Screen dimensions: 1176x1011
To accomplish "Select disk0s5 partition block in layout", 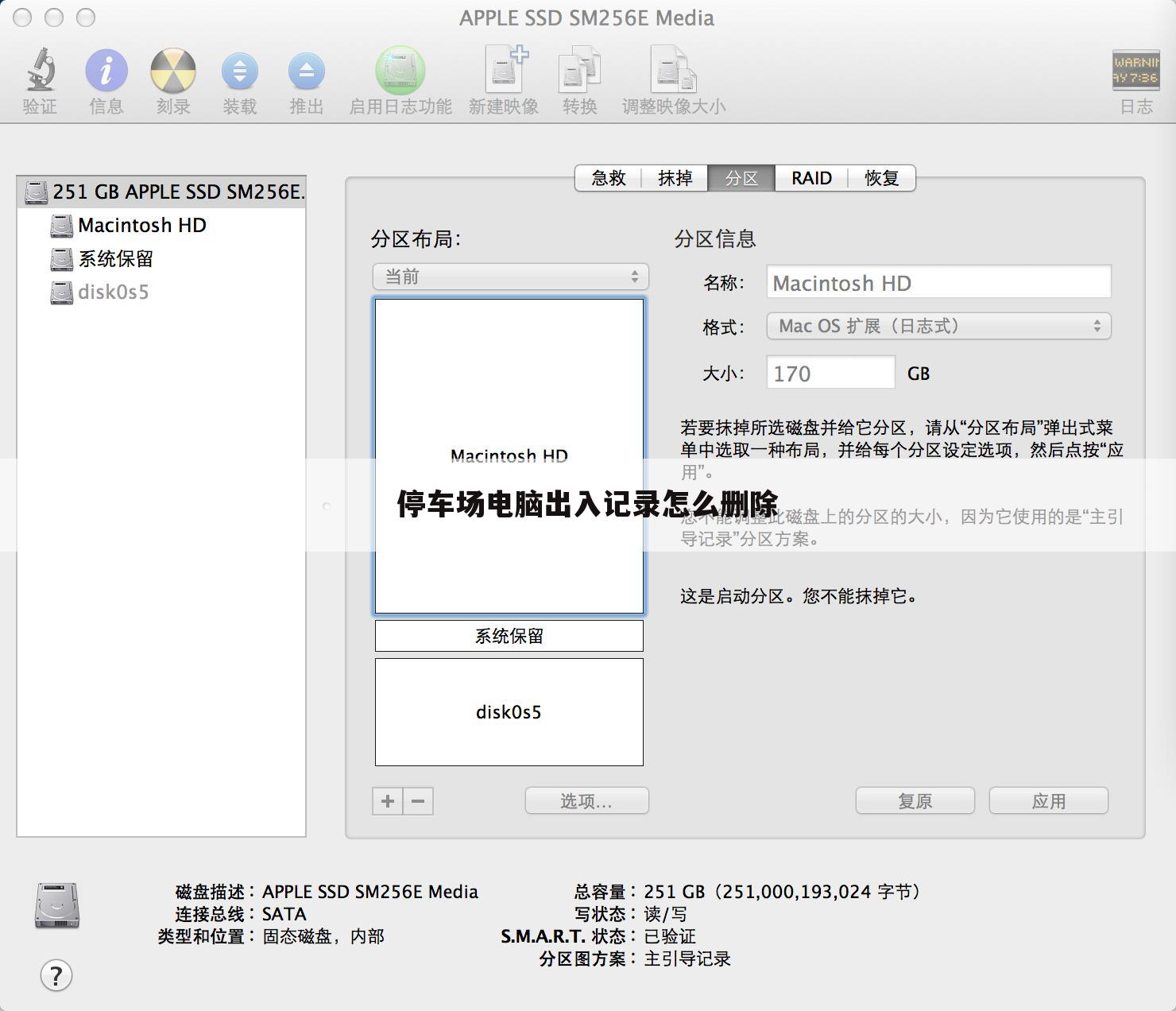I will tap(509, 712).
